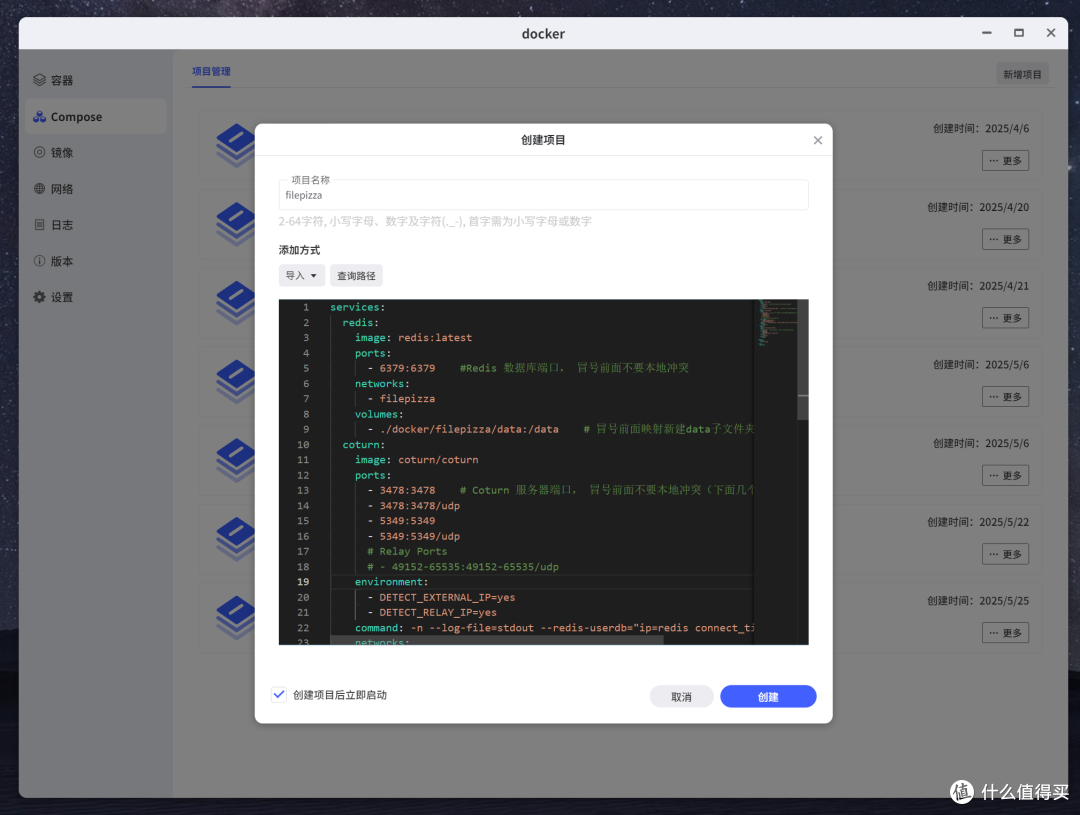Click project stack icon dated 2025/5/25

click(236, 617)
